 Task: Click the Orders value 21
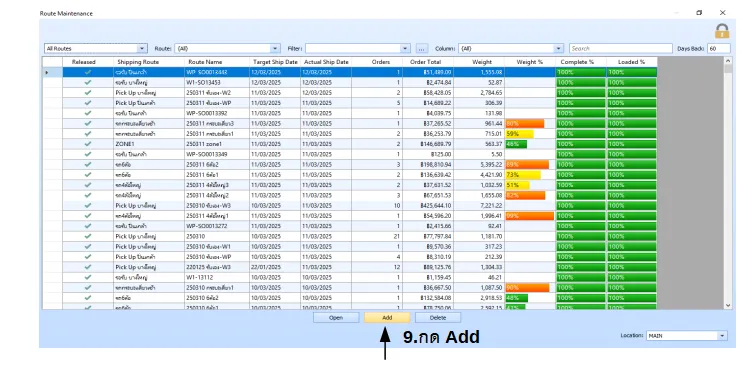[397, 236]
